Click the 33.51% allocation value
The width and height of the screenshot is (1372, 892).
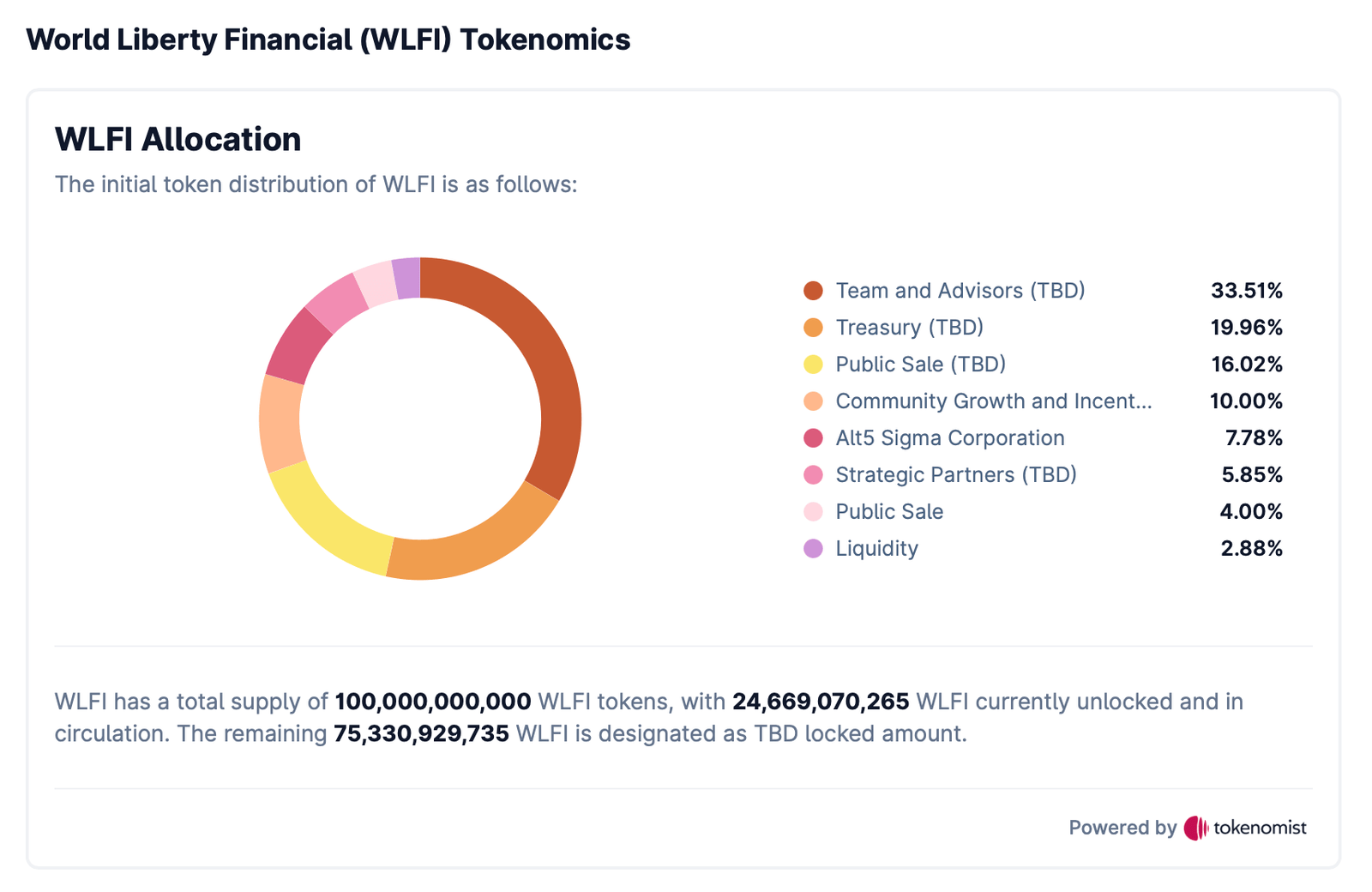[x=1246, y=291]
